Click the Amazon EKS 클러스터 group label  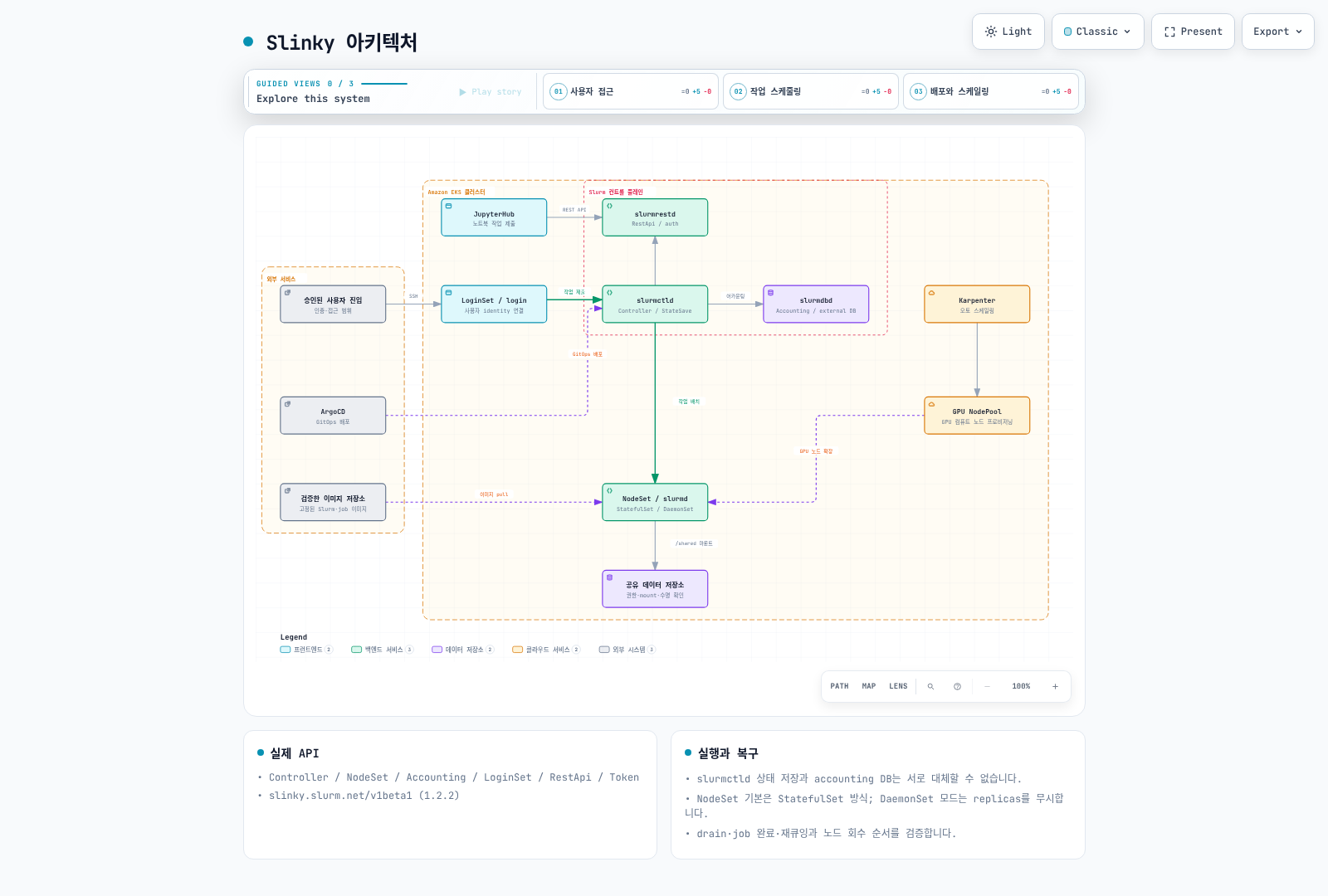click(x=456, y=192)
